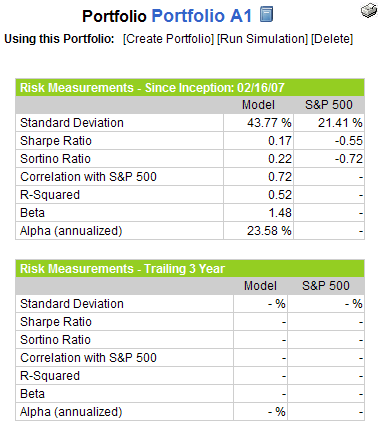380x430 pixels.
Task: Click the 43.77 % standard deviation value
Action: 269,123
